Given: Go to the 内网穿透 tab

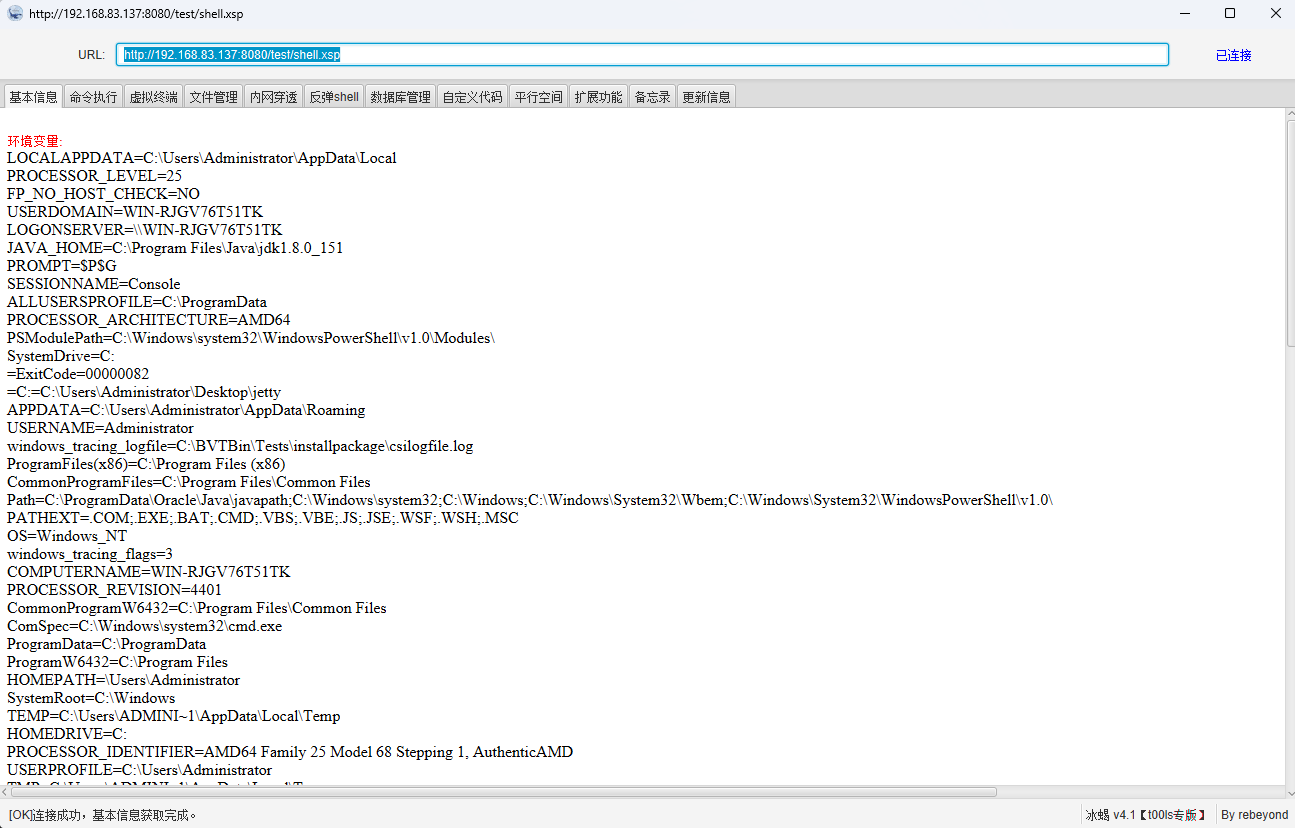Looking at the screenshot, I should tap(273, 97).
